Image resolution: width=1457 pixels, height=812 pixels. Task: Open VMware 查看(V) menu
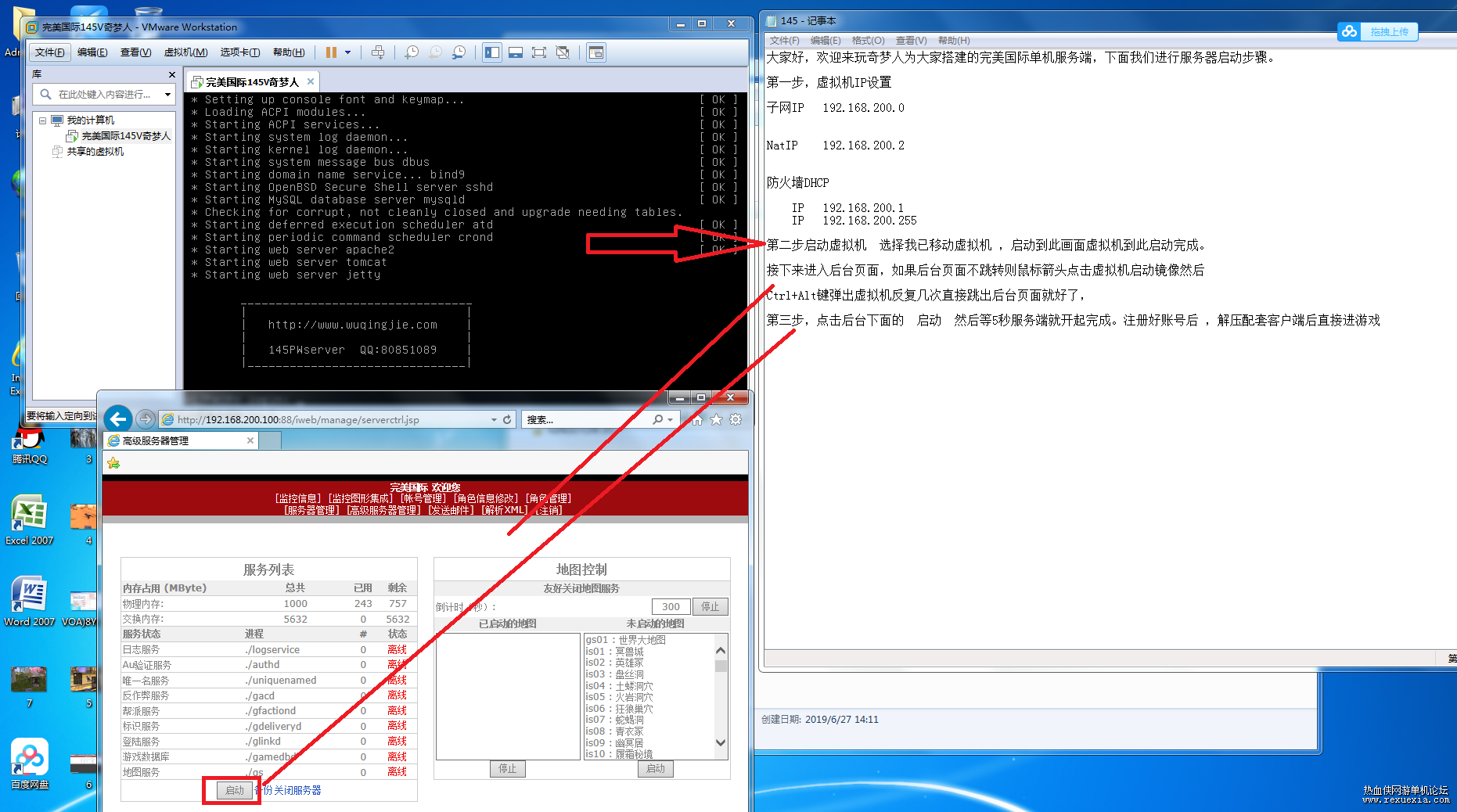tap(135, 52)
